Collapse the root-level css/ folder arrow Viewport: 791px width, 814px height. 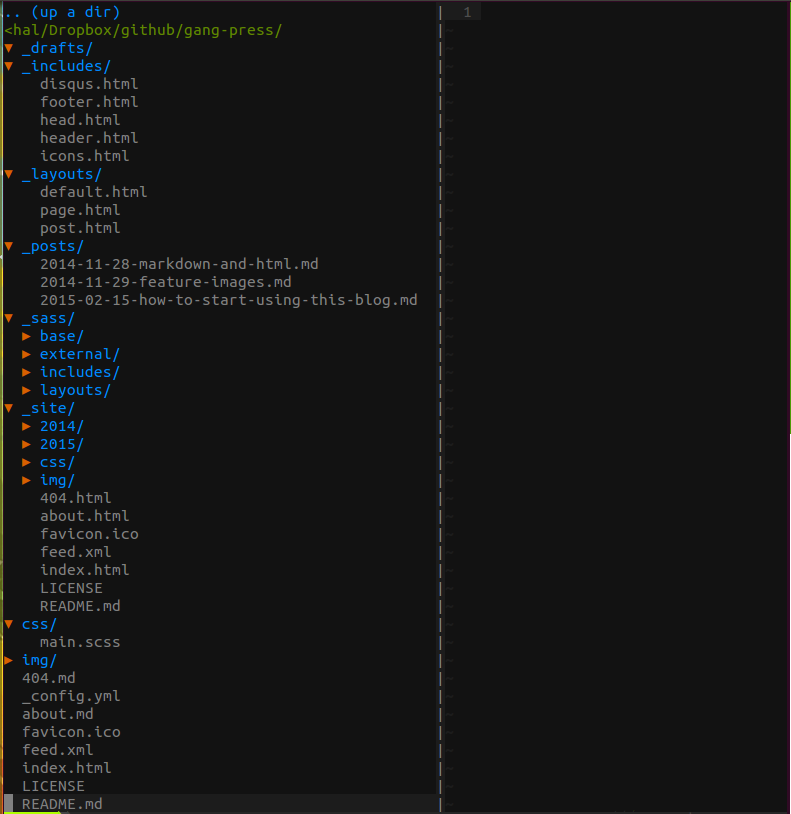click(9, 624)
